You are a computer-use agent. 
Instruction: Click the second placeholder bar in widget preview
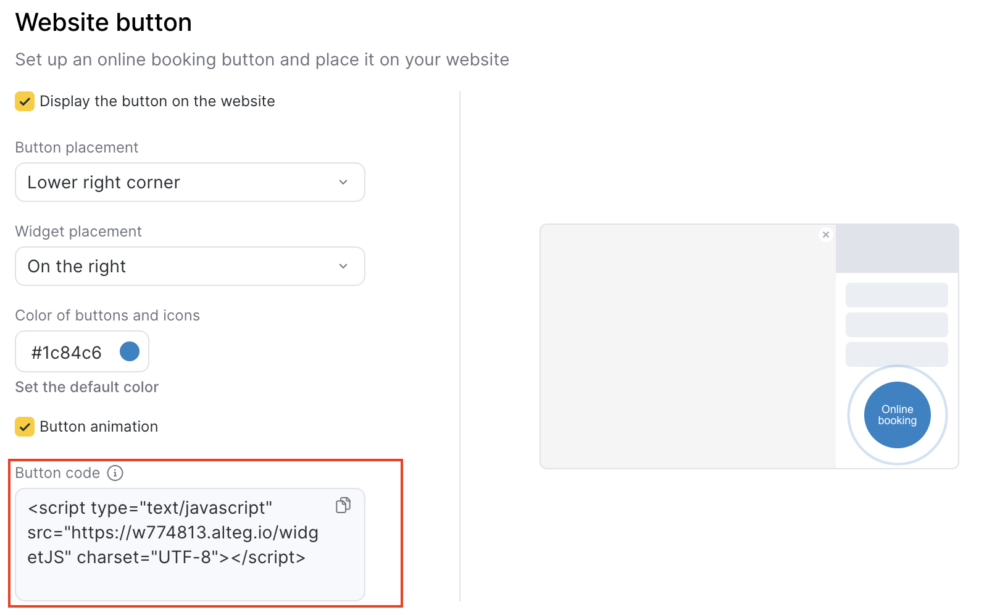point(897,325)
